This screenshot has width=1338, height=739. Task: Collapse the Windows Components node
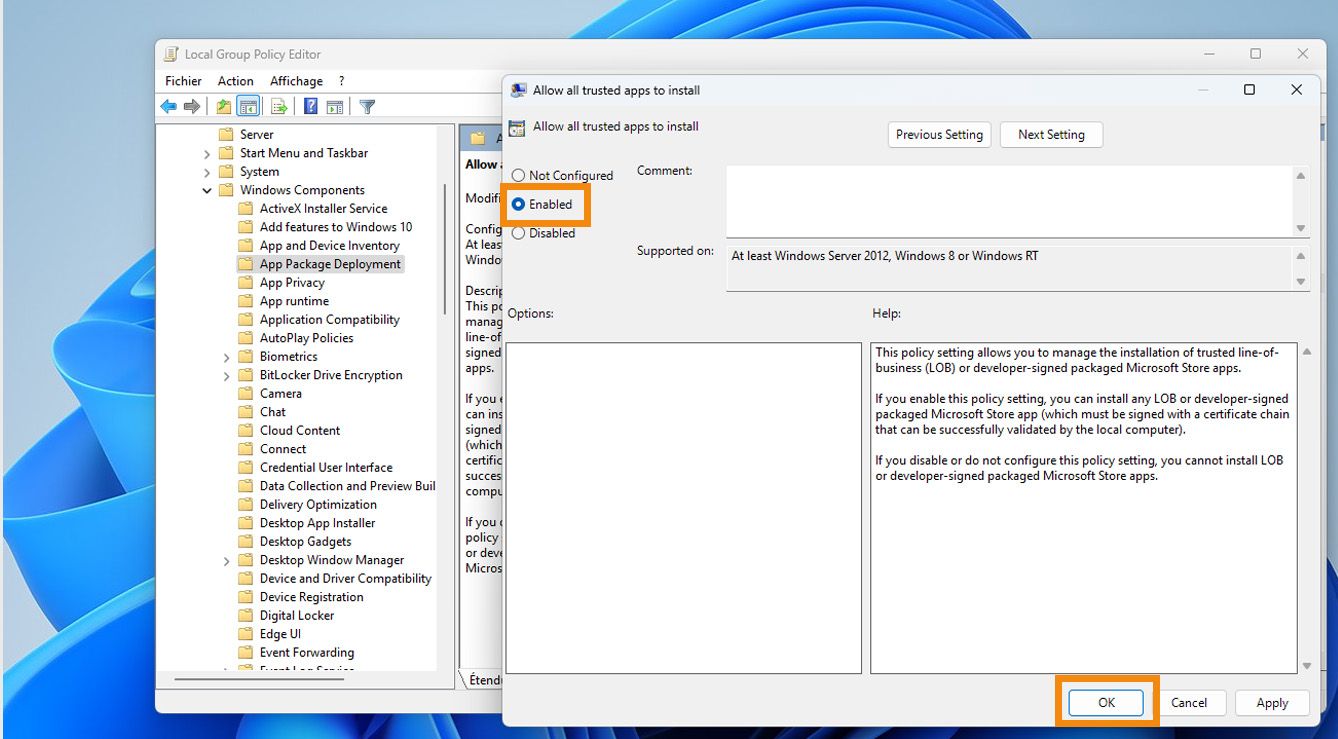pyautogui.click(x=207, y=191)
